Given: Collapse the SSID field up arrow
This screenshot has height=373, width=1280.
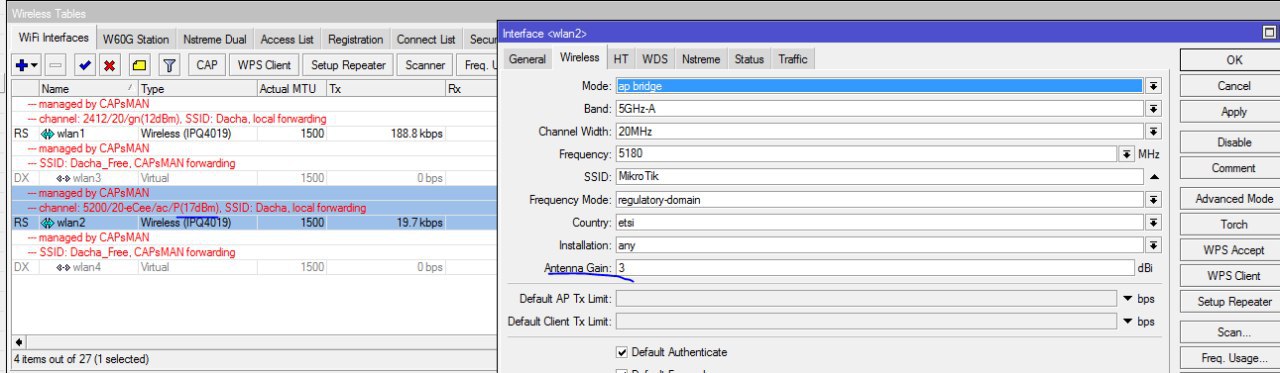Looking at the screenshot, I should coord(1153,177).
